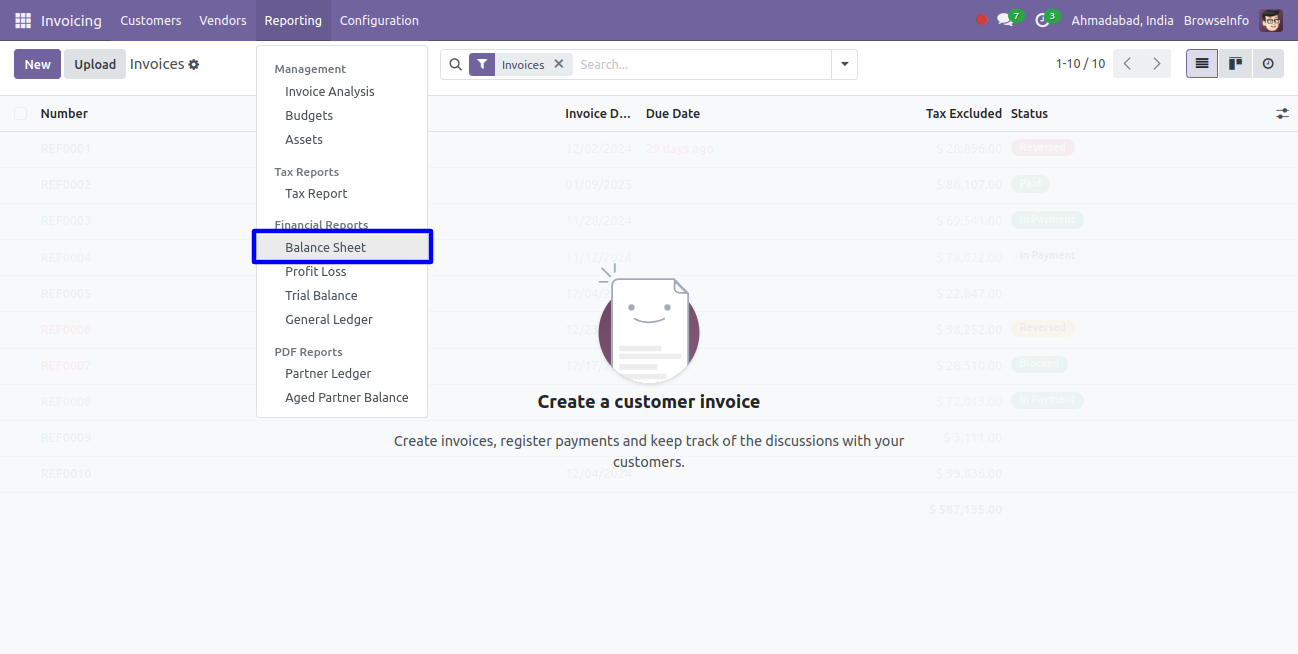Screen dimensions: 1298x654
Task: Toggle the select-all checkbox in header
Action: [x=21, y=114]
